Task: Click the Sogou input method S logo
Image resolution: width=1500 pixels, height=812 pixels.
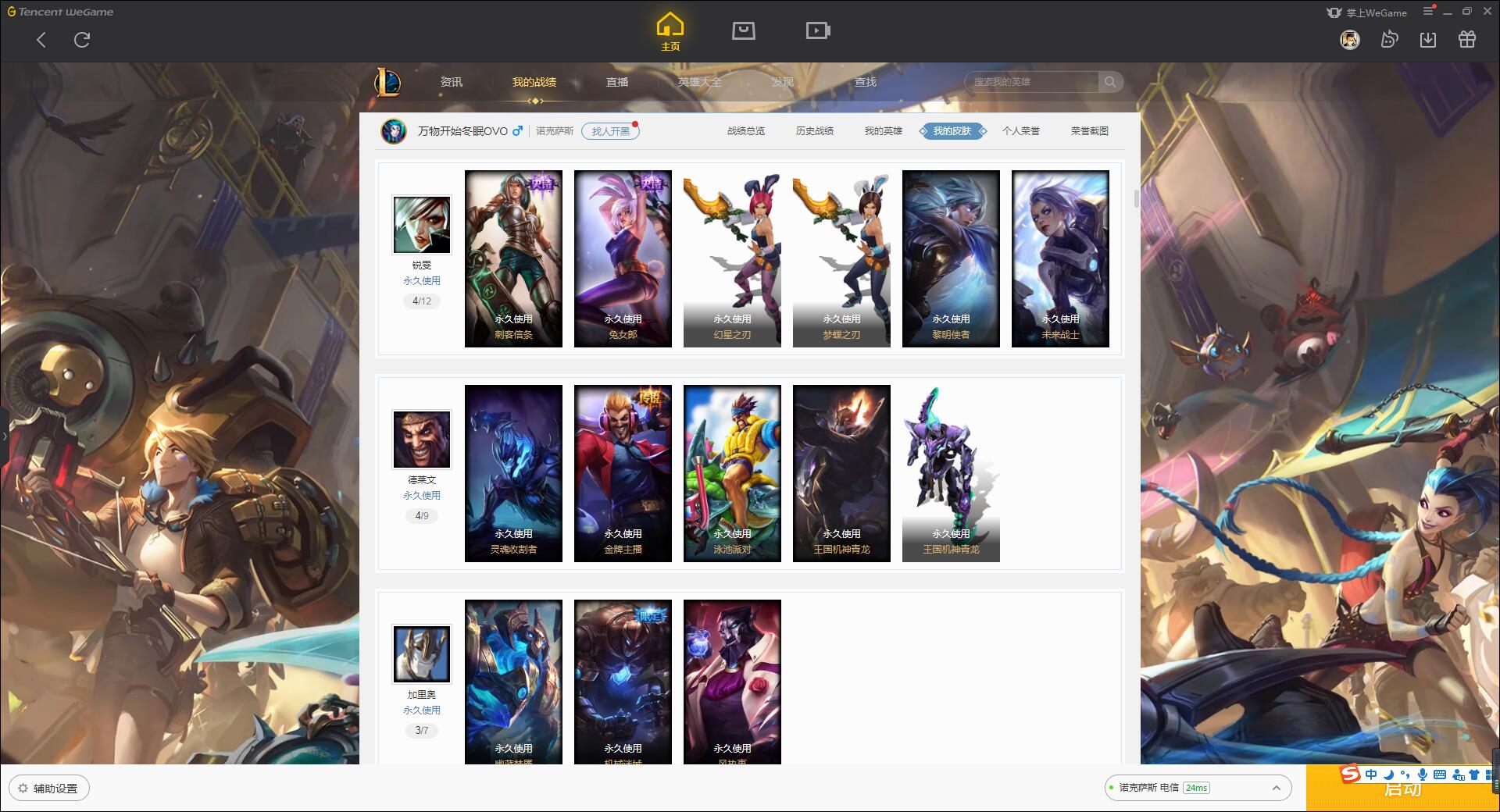Action: 1350,775
